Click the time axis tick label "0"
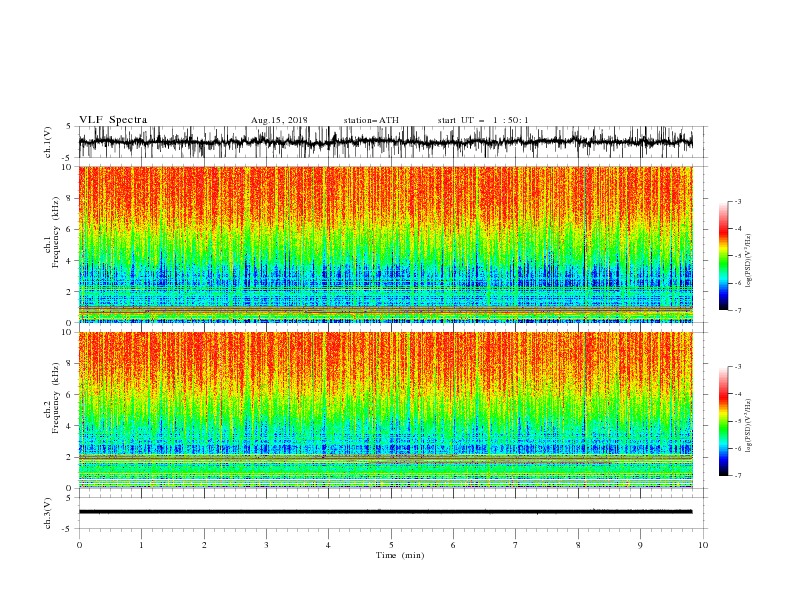This screenshot has height=612, width=792. coord(79,545)
